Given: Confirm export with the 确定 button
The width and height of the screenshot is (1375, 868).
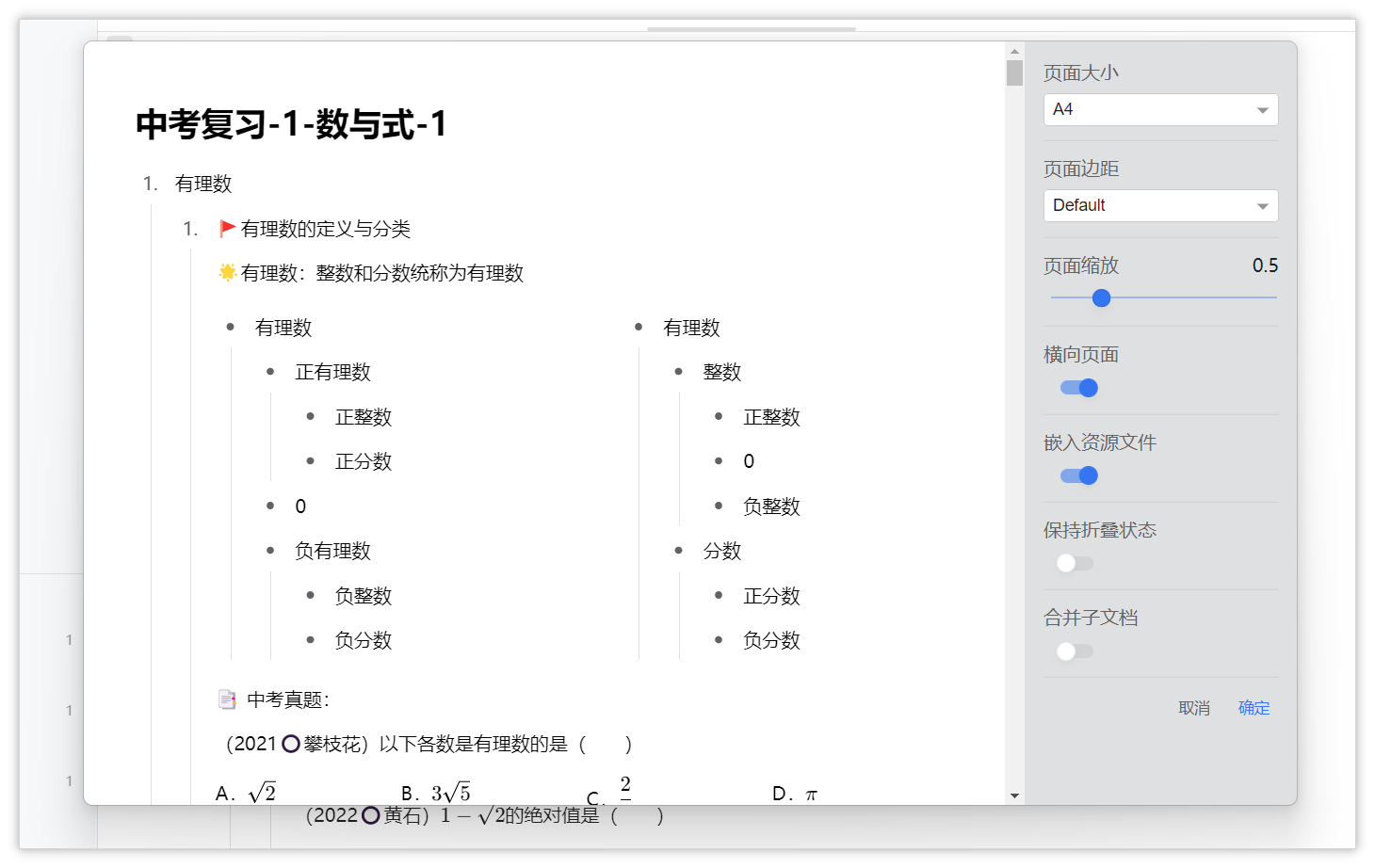Looking at the screenshot, I should click(1254, 708).
